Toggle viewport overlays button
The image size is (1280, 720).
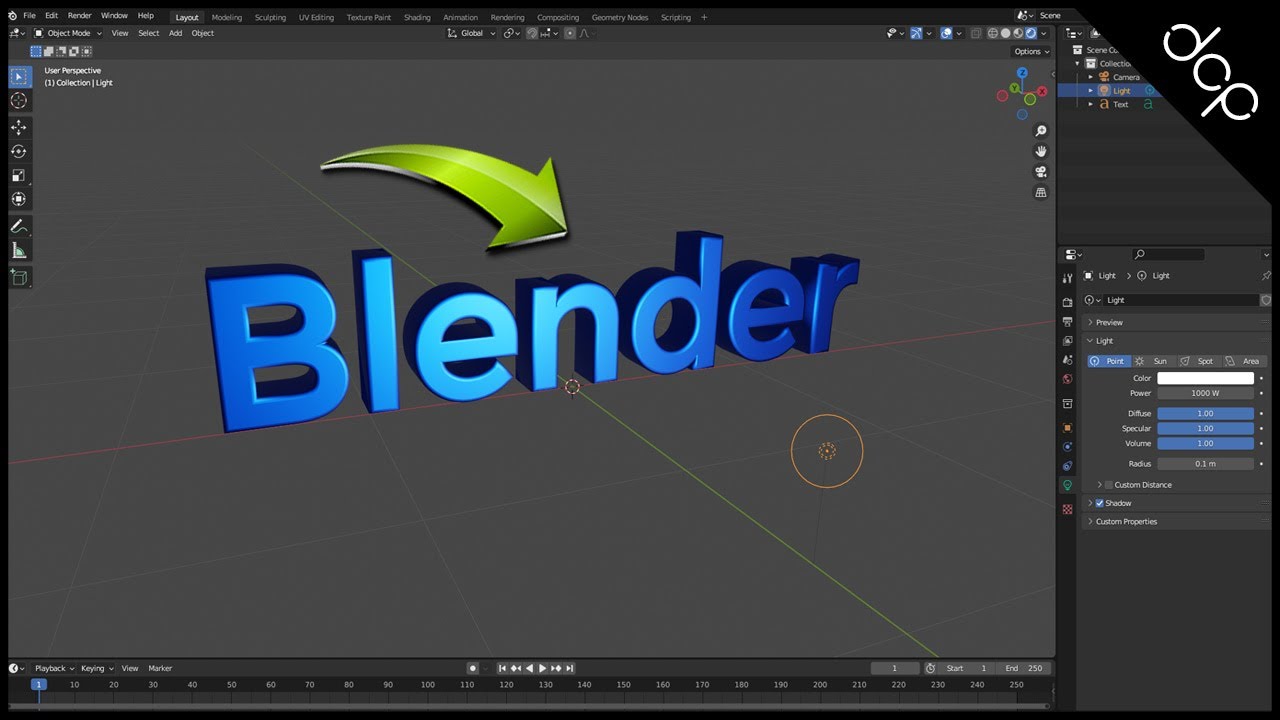(x=946, y=33)
